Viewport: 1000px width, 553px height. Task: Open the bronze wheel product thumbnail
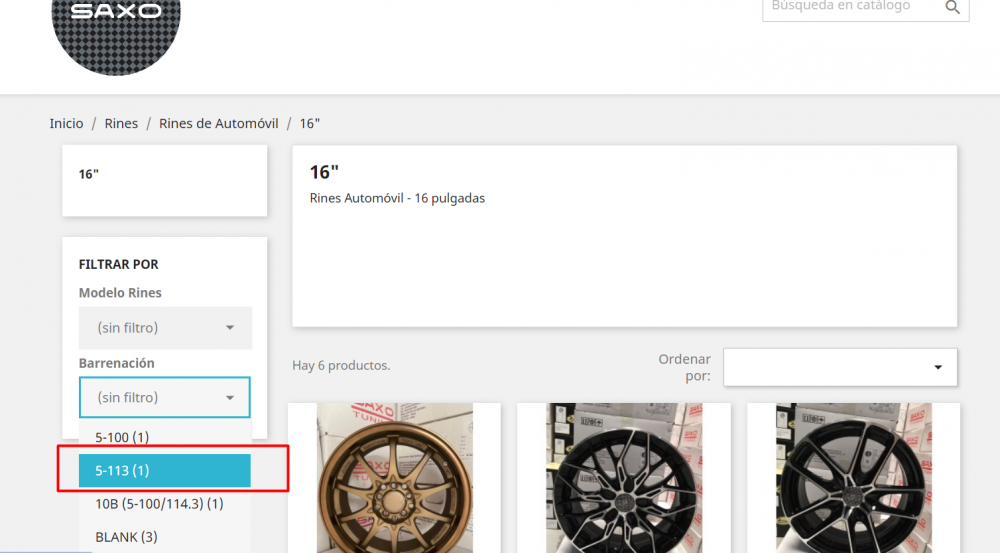395,478
